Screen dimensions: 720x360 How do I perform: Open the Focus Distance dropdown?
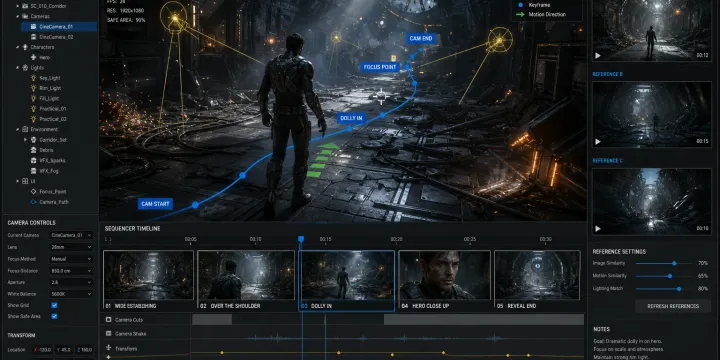coord(71,271)
